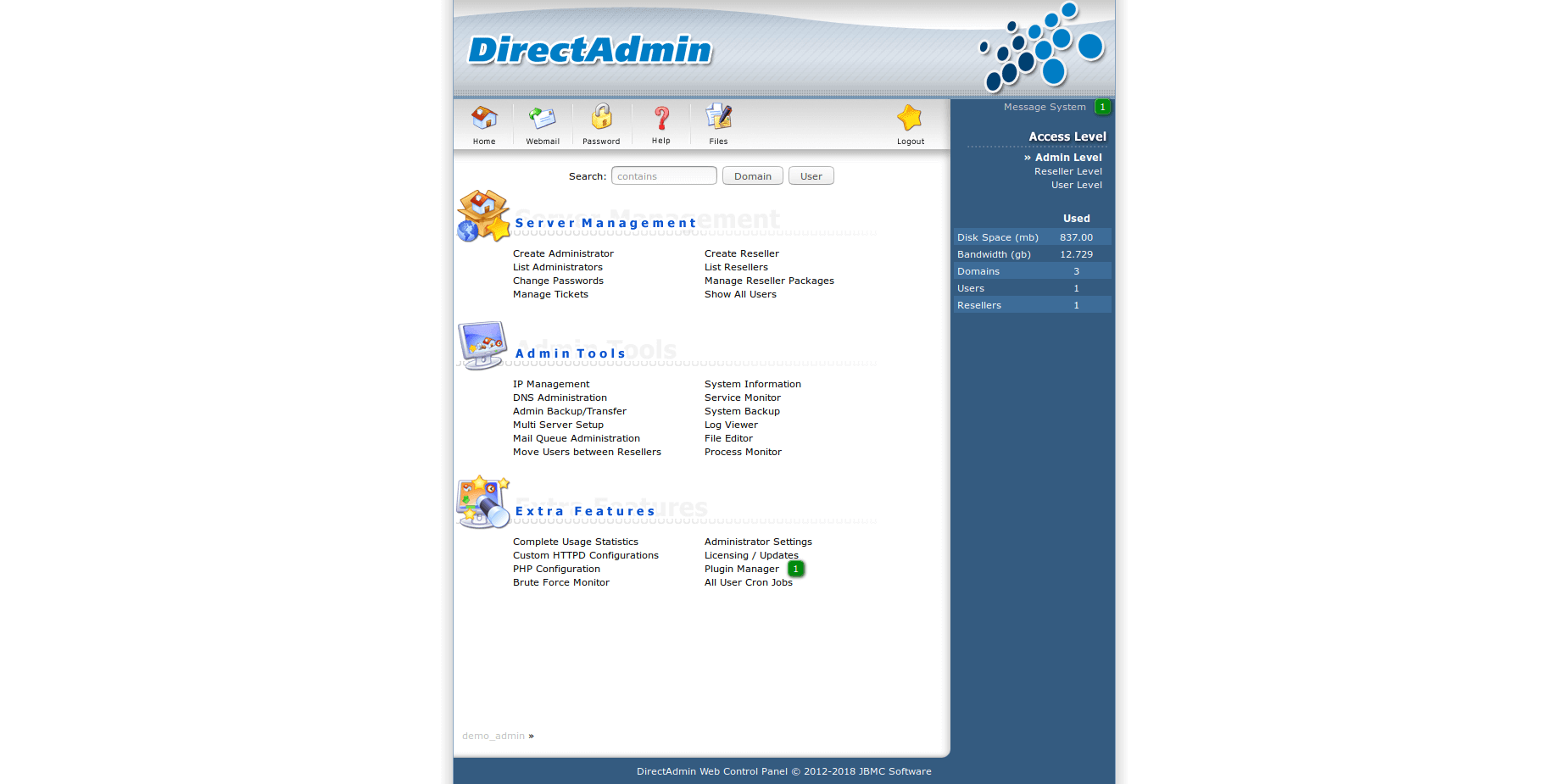1566x784 pixels.
Task: Open Create Administrator
Action: (563, 253)
